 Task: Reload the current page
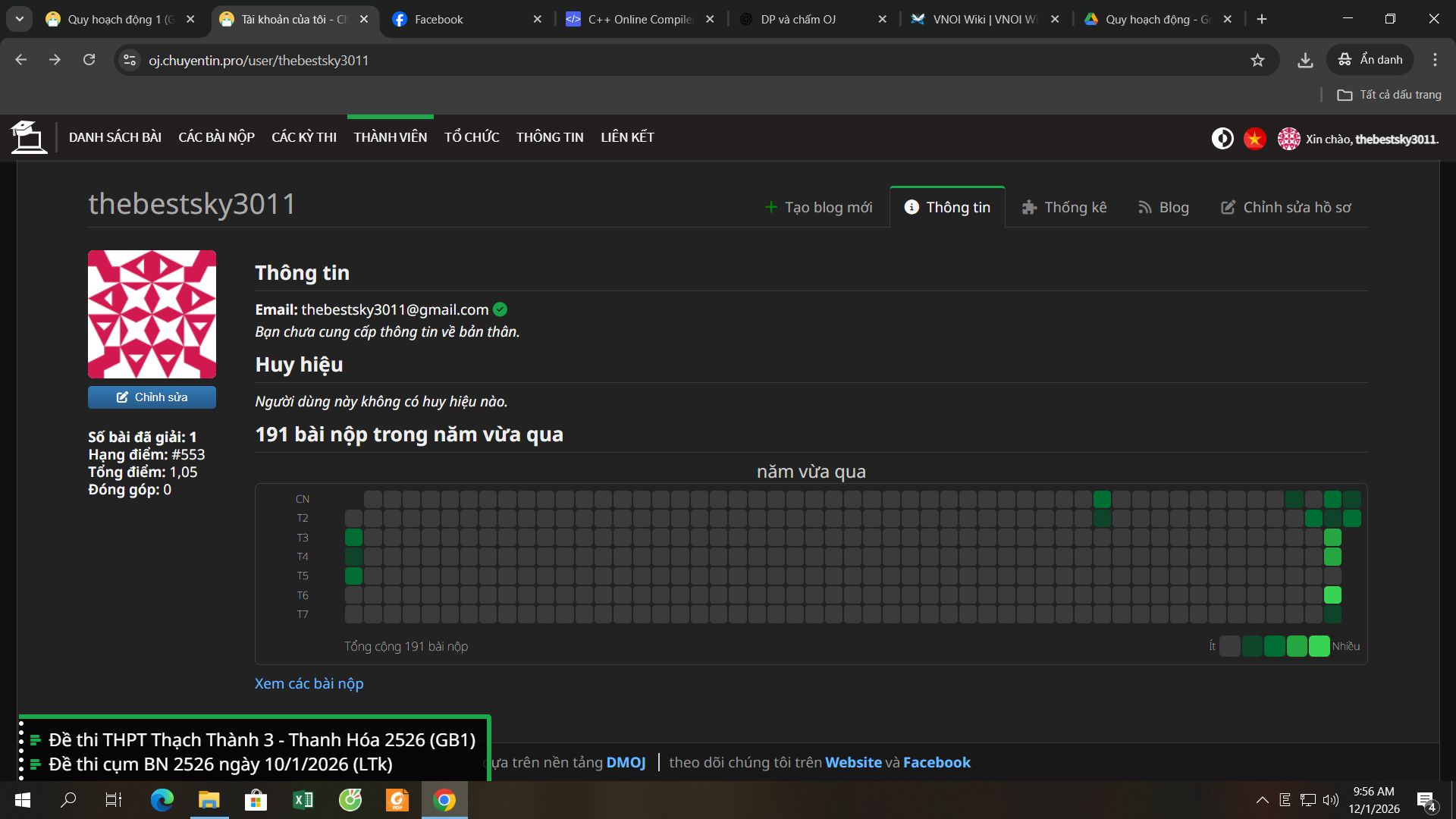[89, 60]
